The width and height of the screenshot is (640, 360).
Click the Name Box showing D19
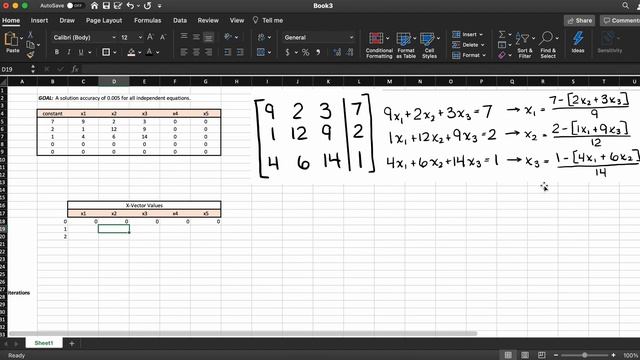point(14,69)
